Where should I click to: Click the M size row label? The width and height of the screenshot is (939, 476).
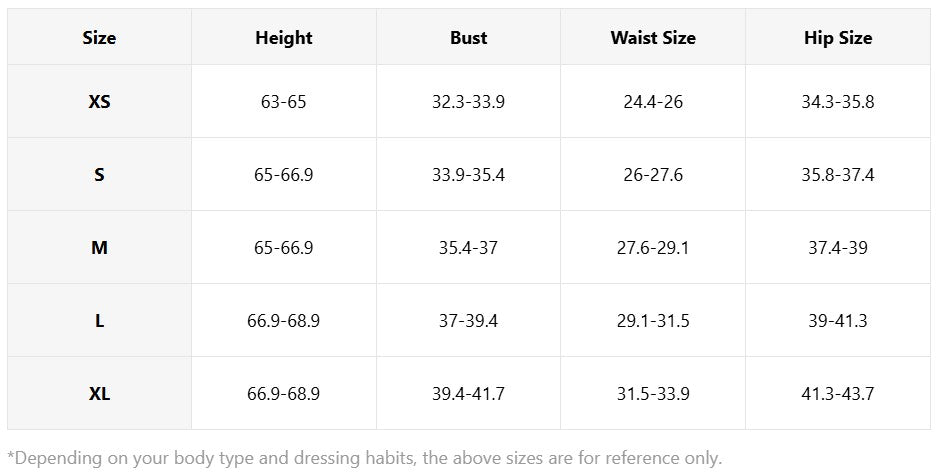pos(99,248)
